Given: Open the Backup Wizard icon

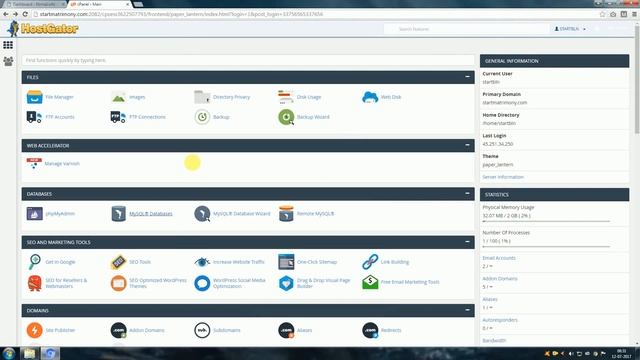Looking at the screenshot, I should 286,117.
